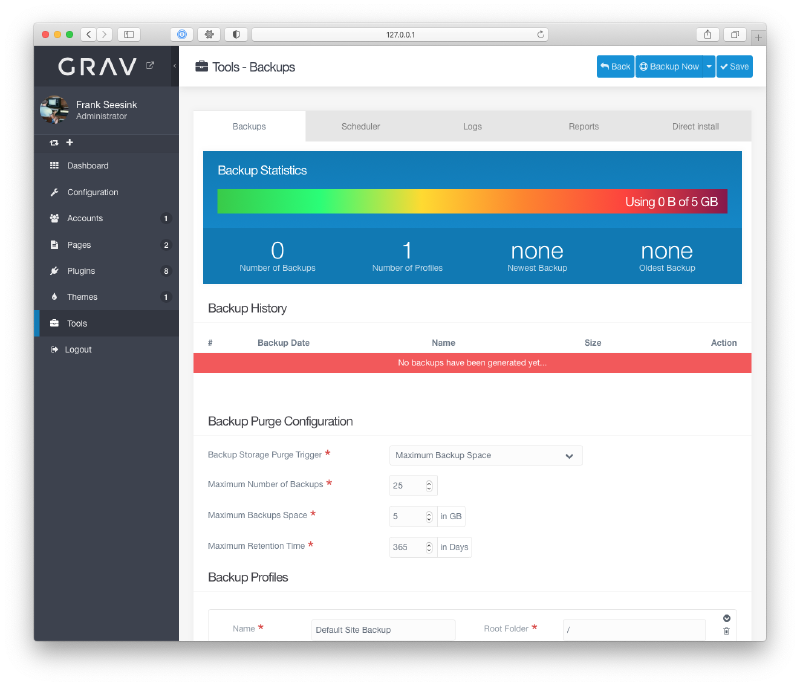
Task: Switch to the Scheduler tab
Action: click(x=360, y=126)
